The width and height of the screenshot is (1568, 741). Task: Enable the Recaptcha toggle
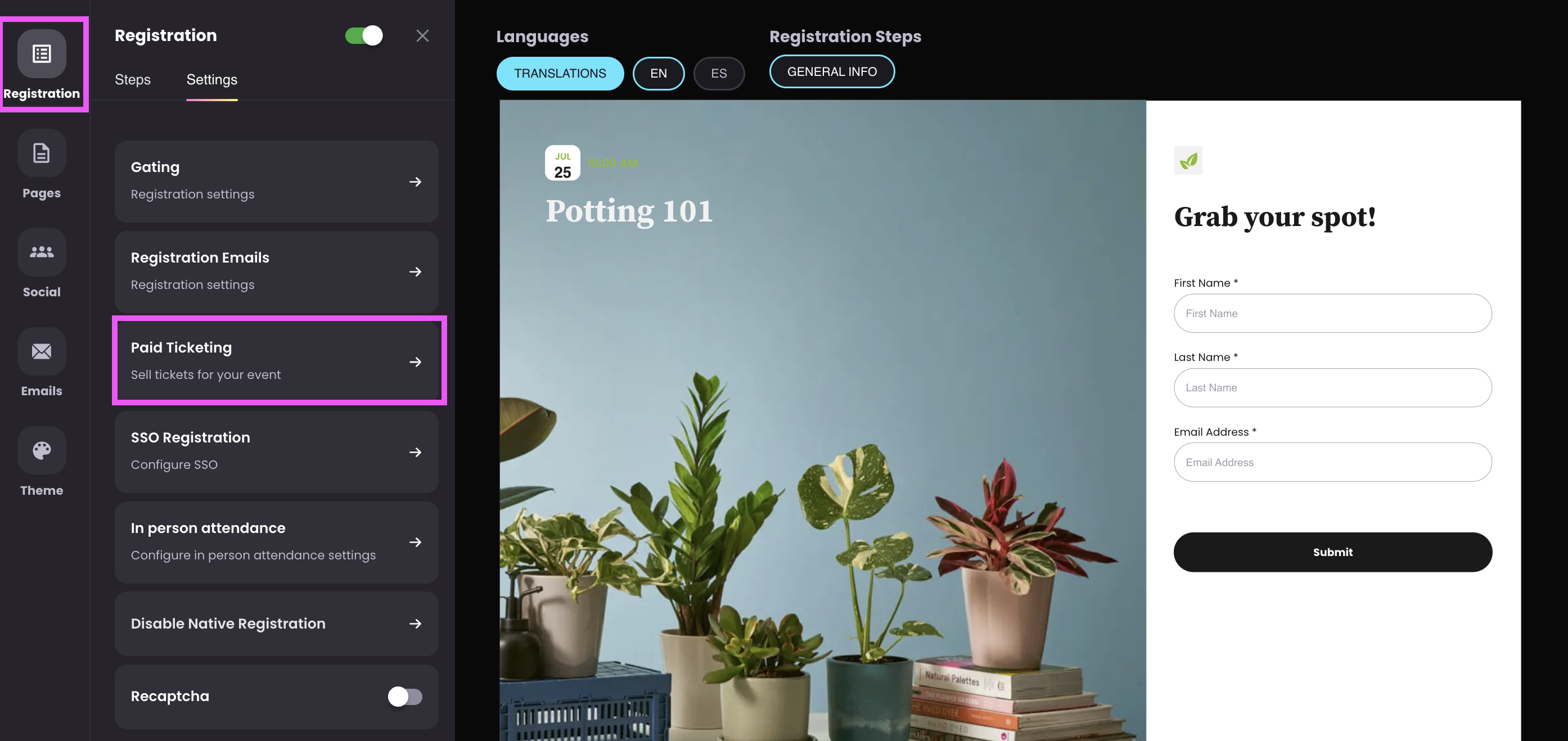(405, 696)
